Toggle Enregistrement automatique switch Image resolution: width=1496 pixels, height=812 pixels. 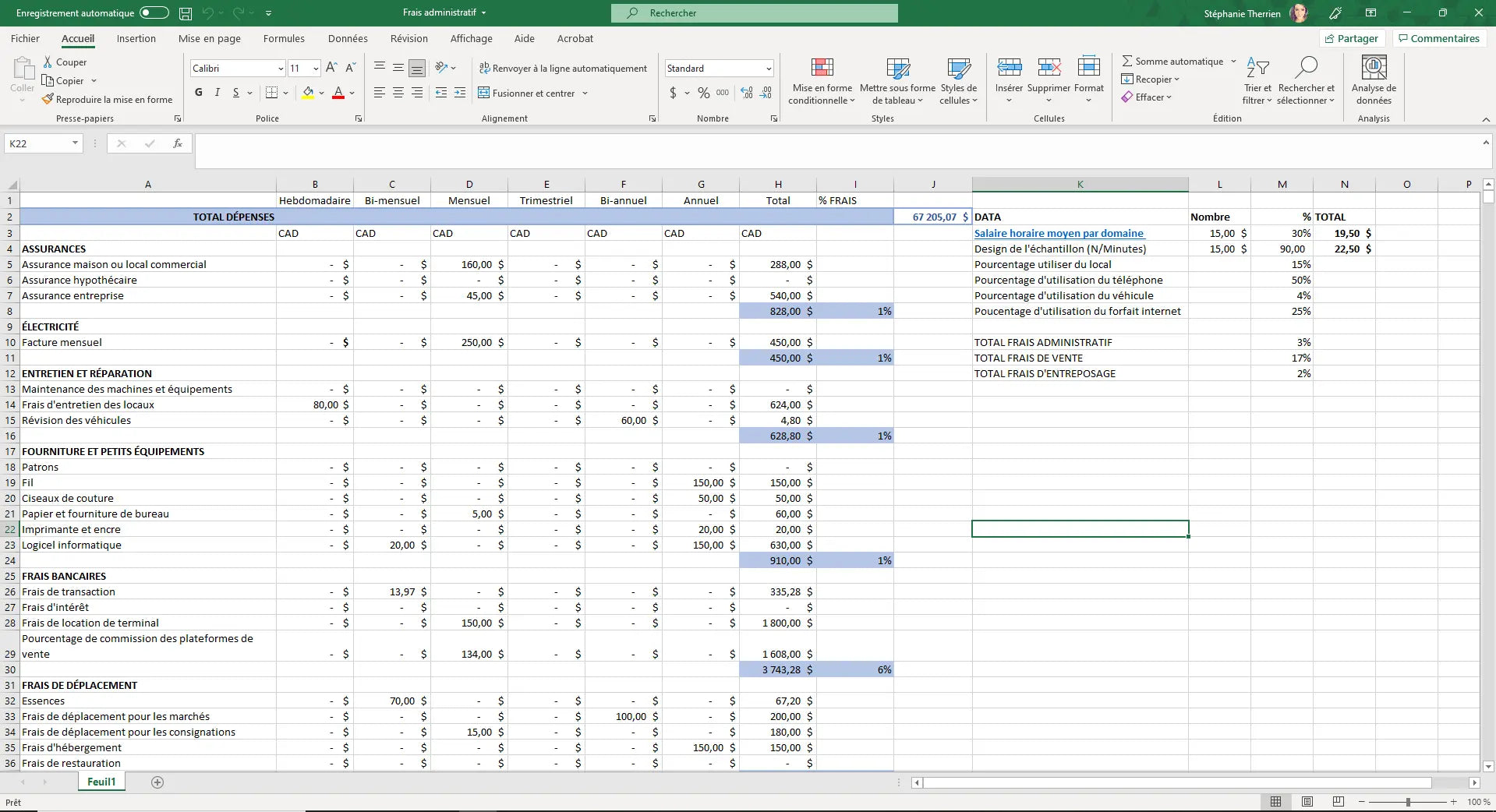pos(154,13)
